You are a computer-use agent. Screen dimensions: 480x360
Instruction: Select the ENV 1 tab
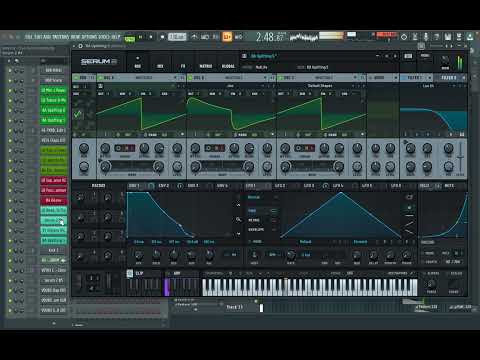(134, 186)
